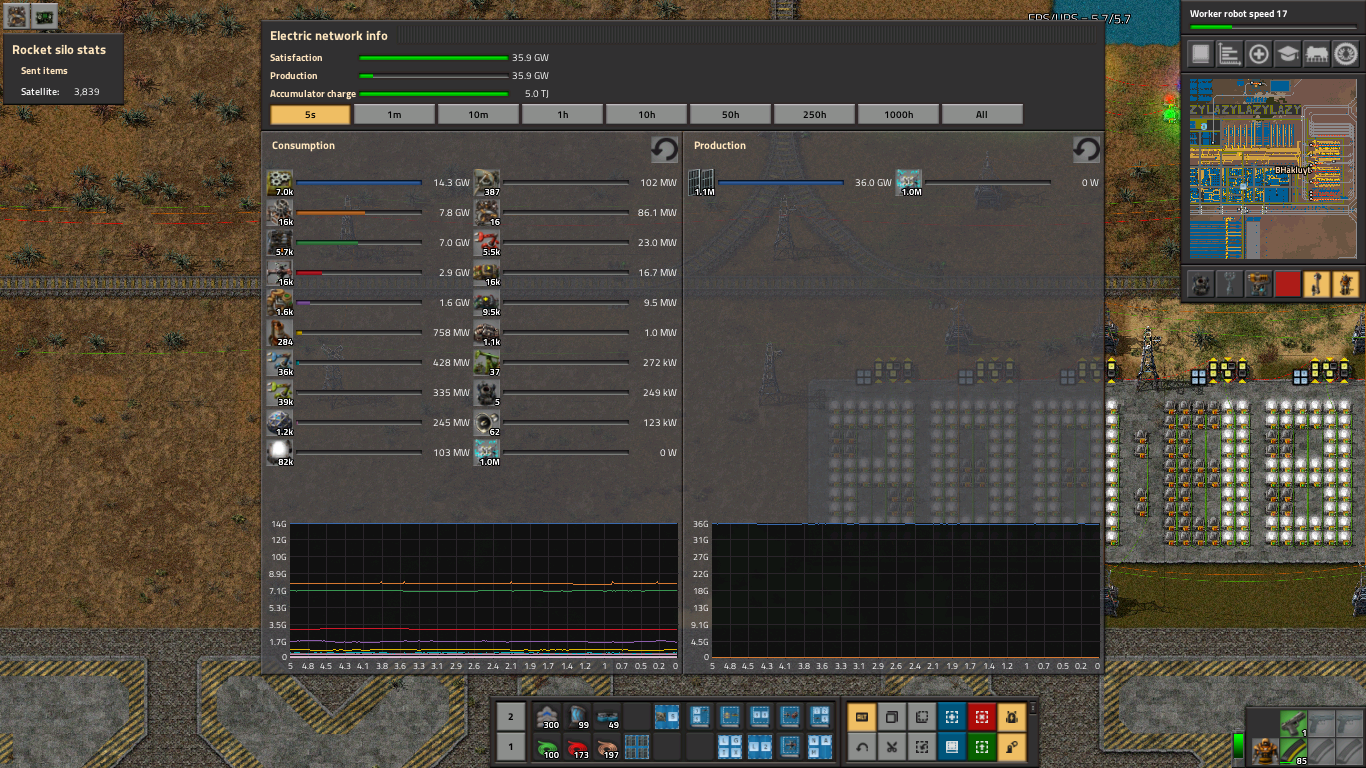Viewport: 1366px width, 768px height.
Task: Toggle Alt-mode shortcut button
Action: pyautogui.click(x=861, y=716)
